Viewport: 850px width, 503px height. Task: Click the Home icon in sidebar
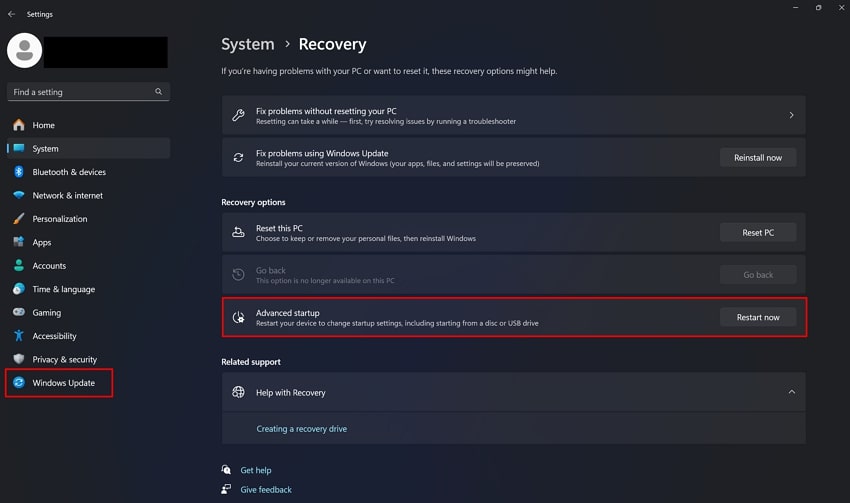tap(18, 125)
